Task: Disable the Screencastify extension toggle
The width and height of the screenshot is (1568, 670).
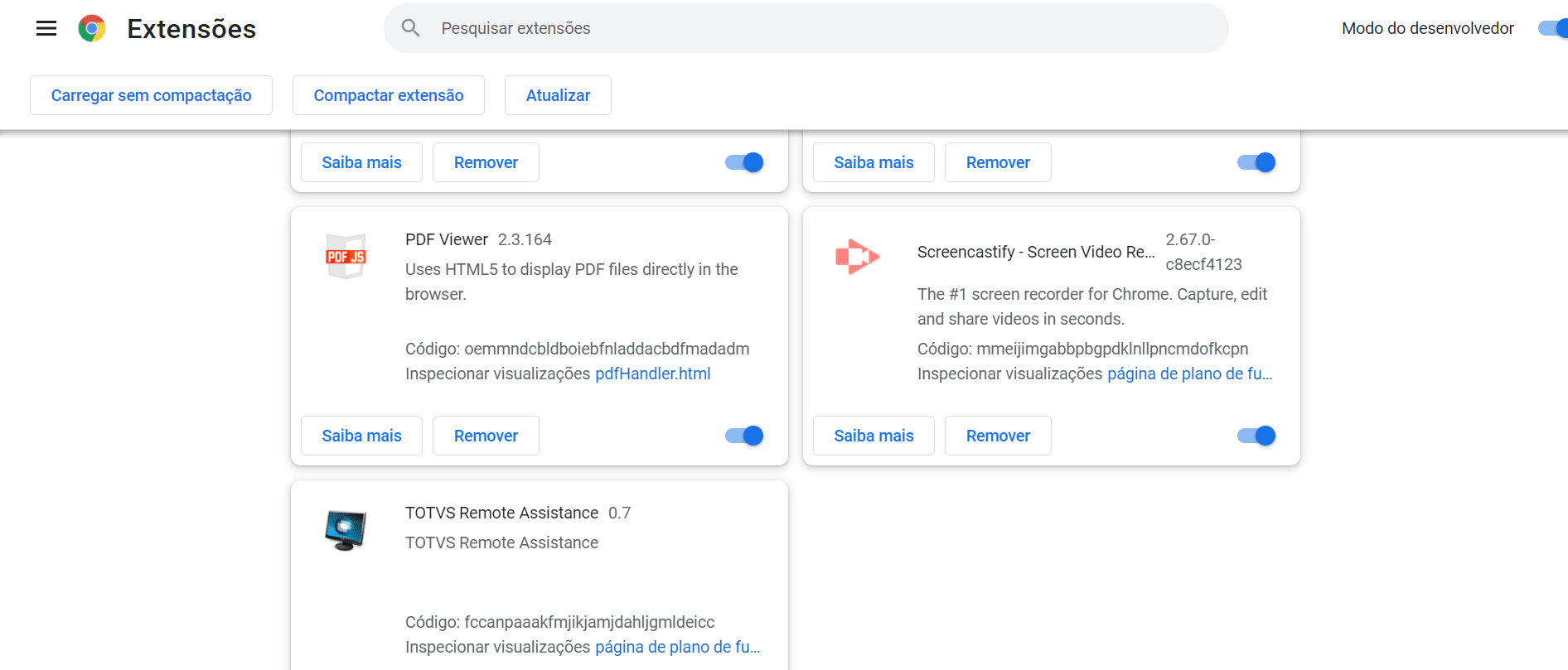Action: [x=1256, y=436]
